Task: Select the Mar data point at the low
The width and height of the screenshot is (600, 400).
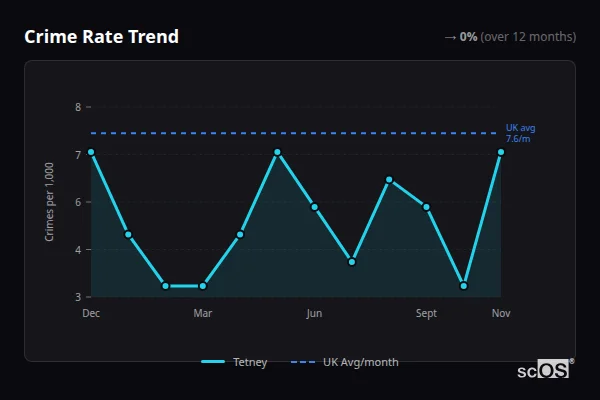Action: point(203,286)
